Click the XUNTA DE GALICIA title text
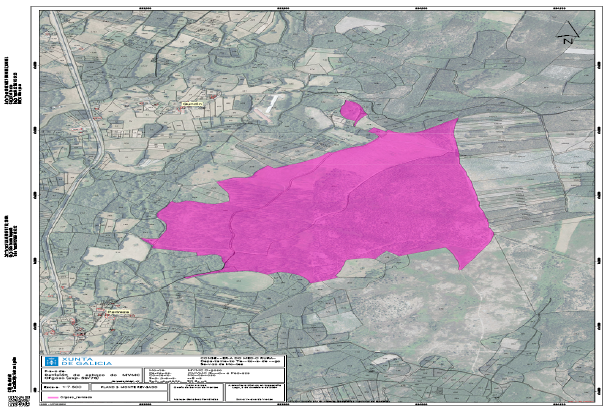Image resolution: width=615 pixels, height=411 pixels. [87, 361]
